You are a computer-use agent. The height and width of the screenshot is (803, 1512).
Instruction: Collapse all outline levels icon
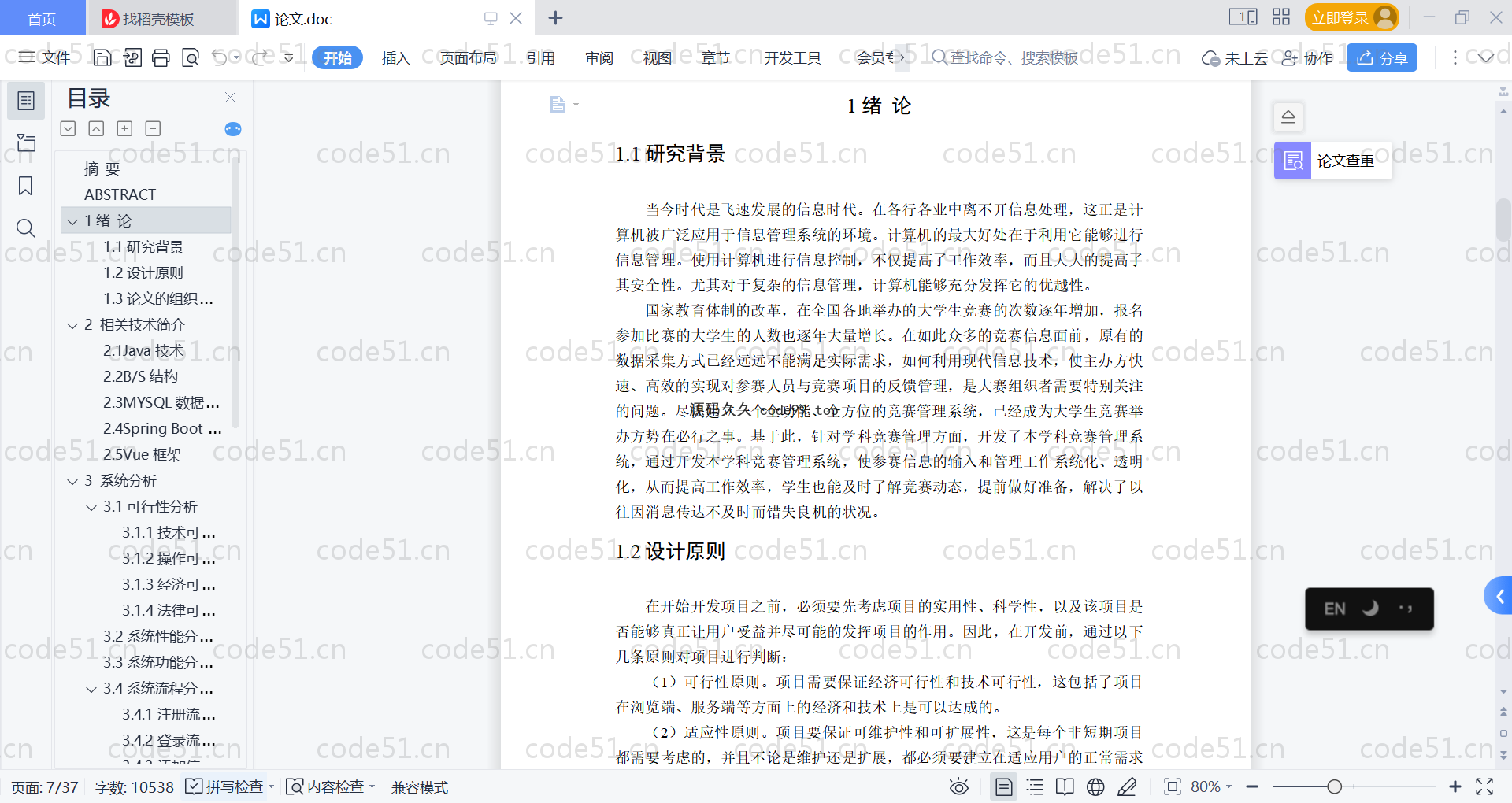[x=96, y=128]
